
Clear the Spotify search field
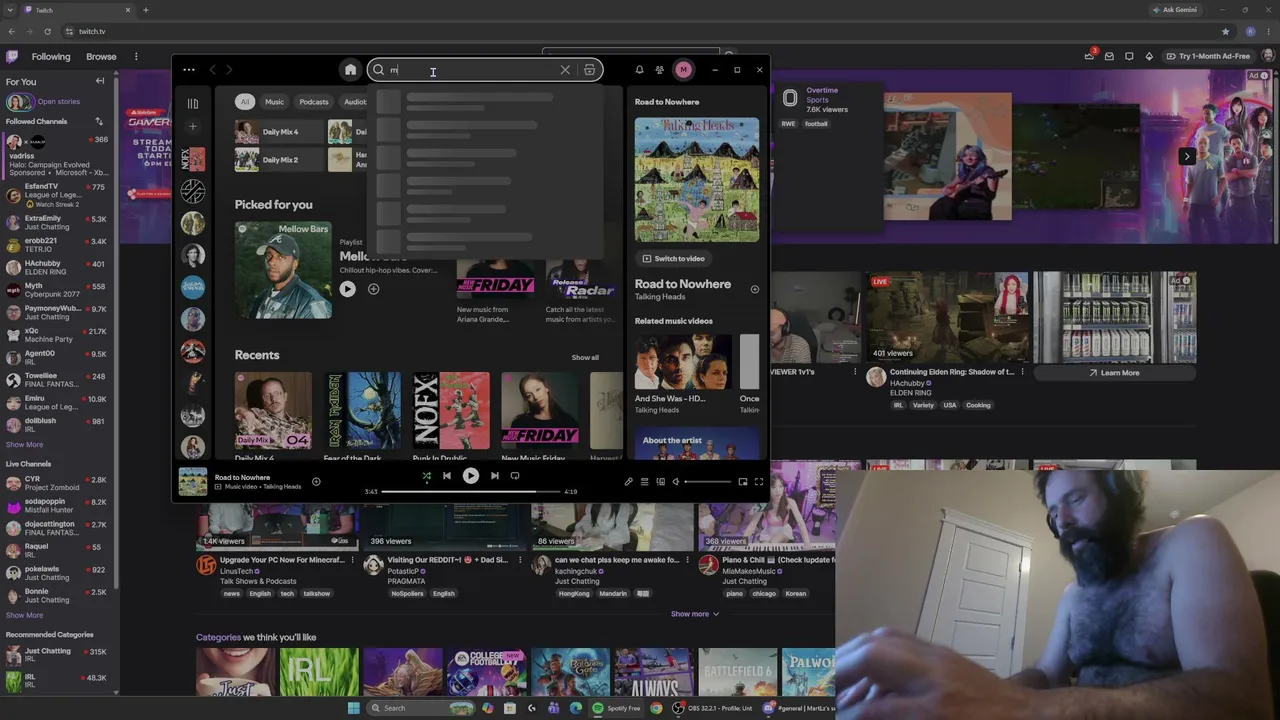pos(565,70)
